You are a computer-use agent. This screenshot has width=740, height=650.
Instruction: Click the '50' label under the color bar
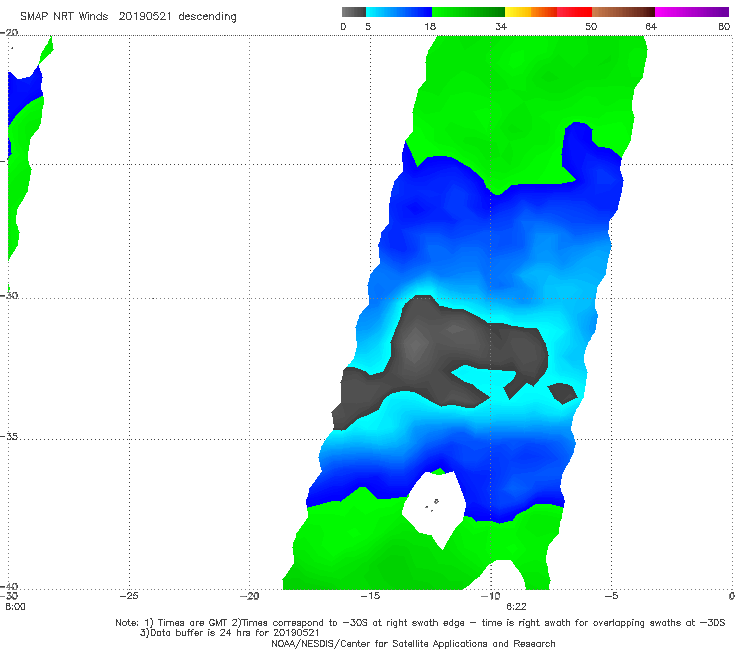[x=591, y=26]
